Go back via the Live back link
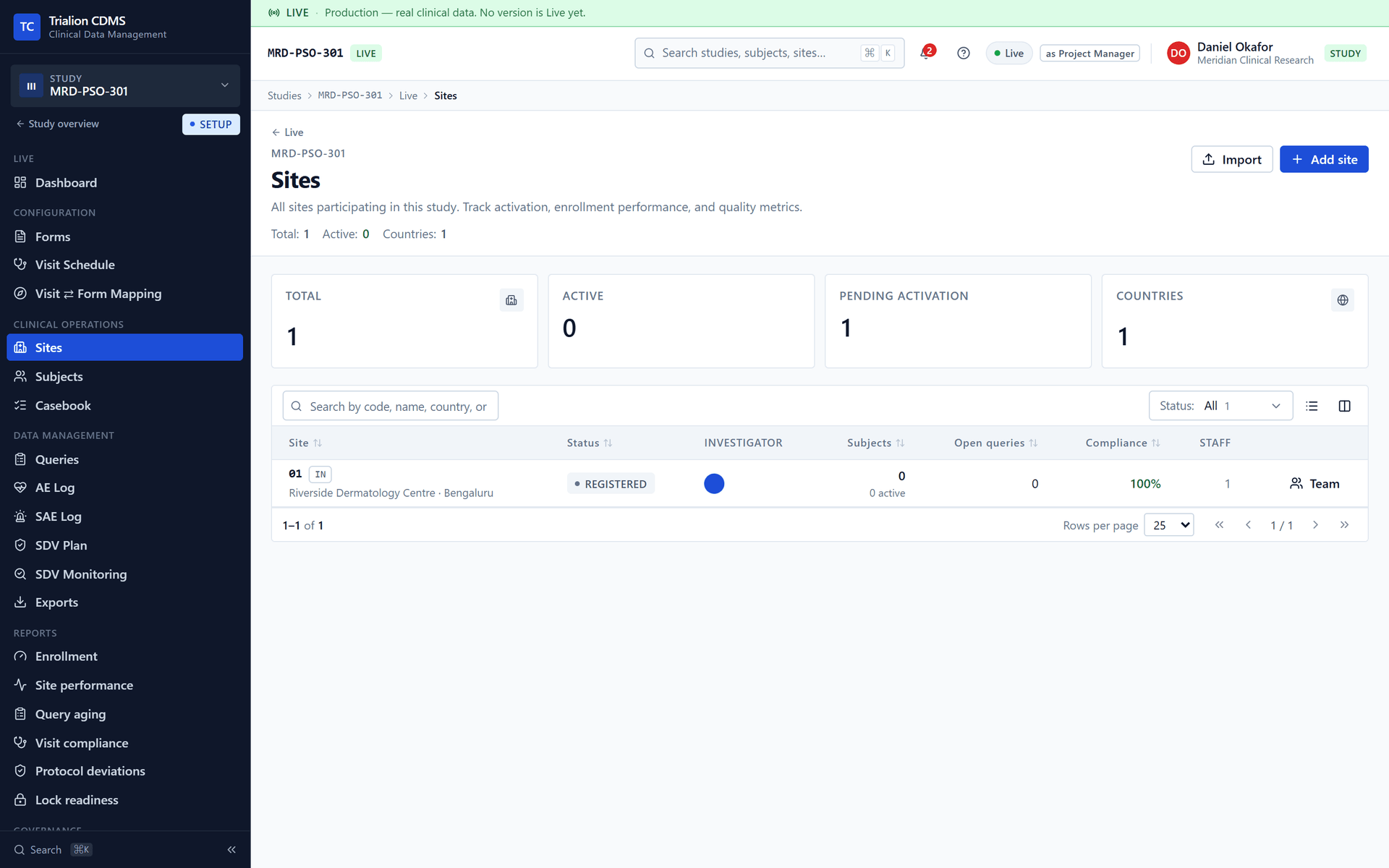This screenshot has height=868, width=1389. click(x=287, y=132)
